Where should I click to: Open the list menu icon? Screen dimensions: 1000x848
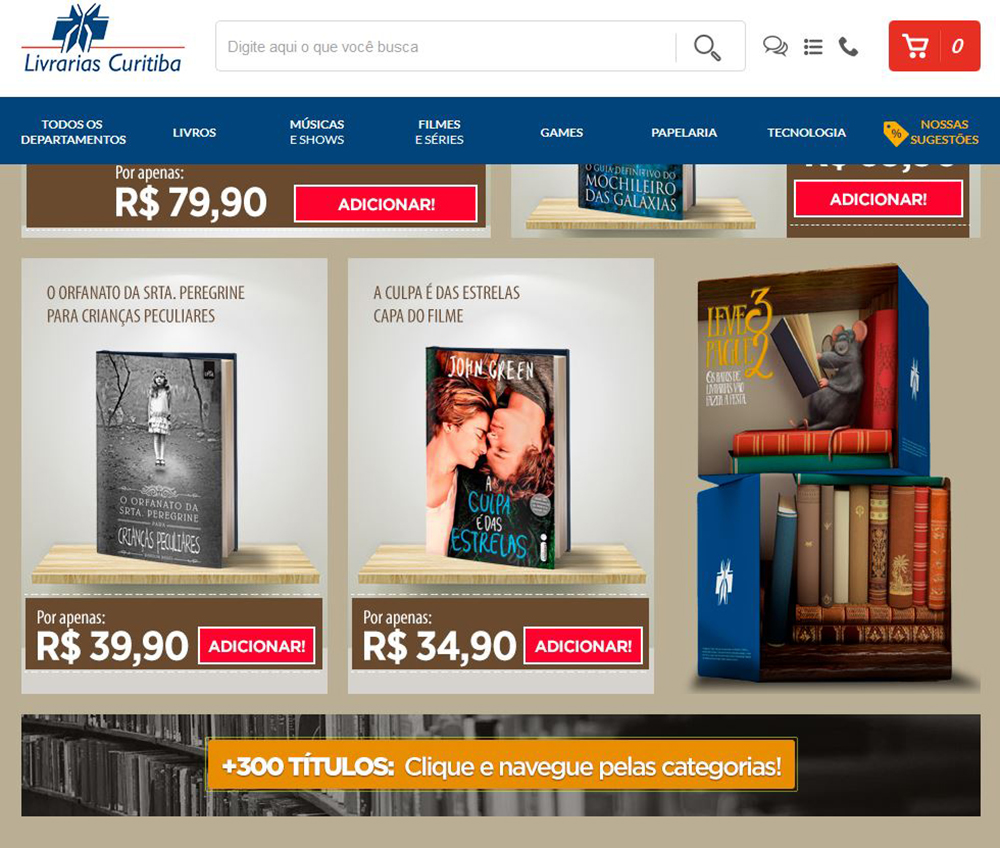[x=812, y=47]
